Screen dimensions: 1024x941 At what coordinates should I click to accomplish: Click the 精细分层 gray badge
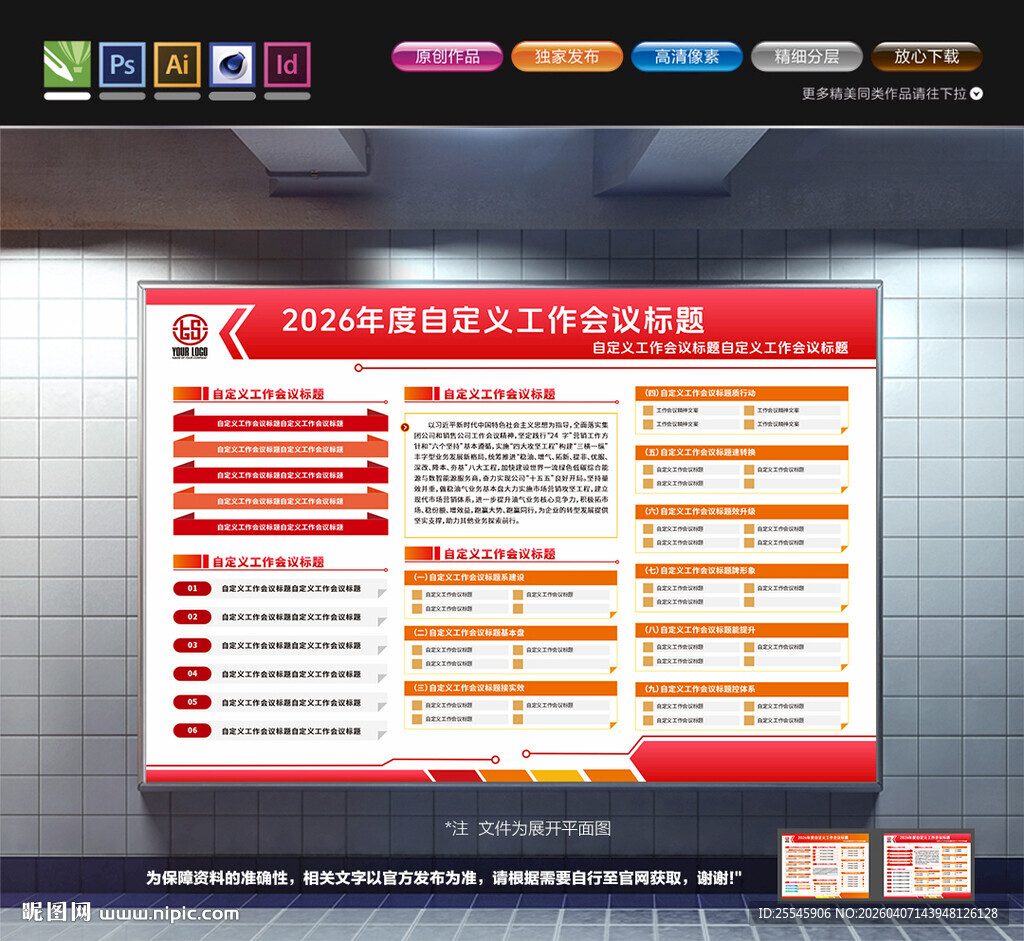[807, 56]
